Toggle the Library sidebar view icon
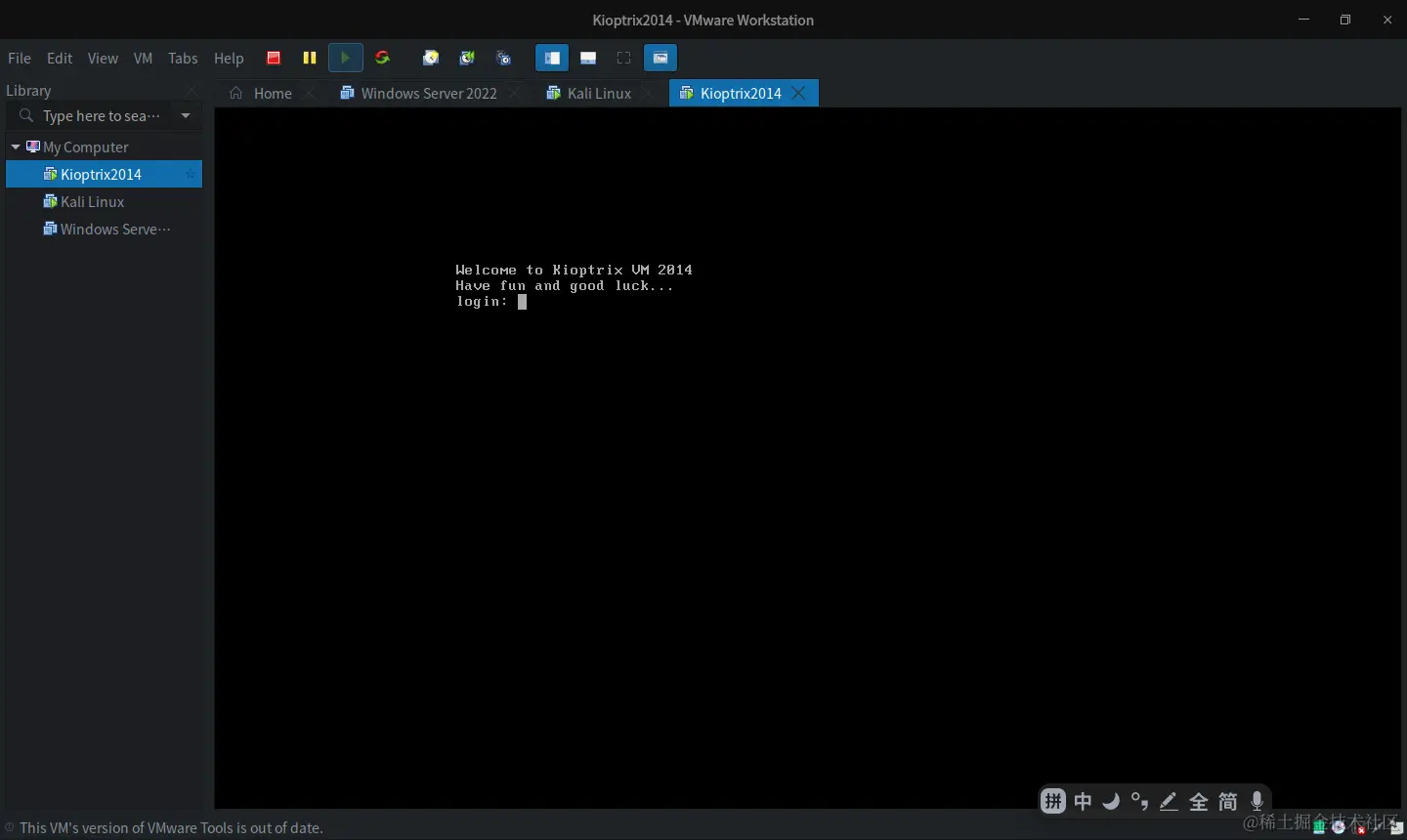 click(x=552, y=58)
